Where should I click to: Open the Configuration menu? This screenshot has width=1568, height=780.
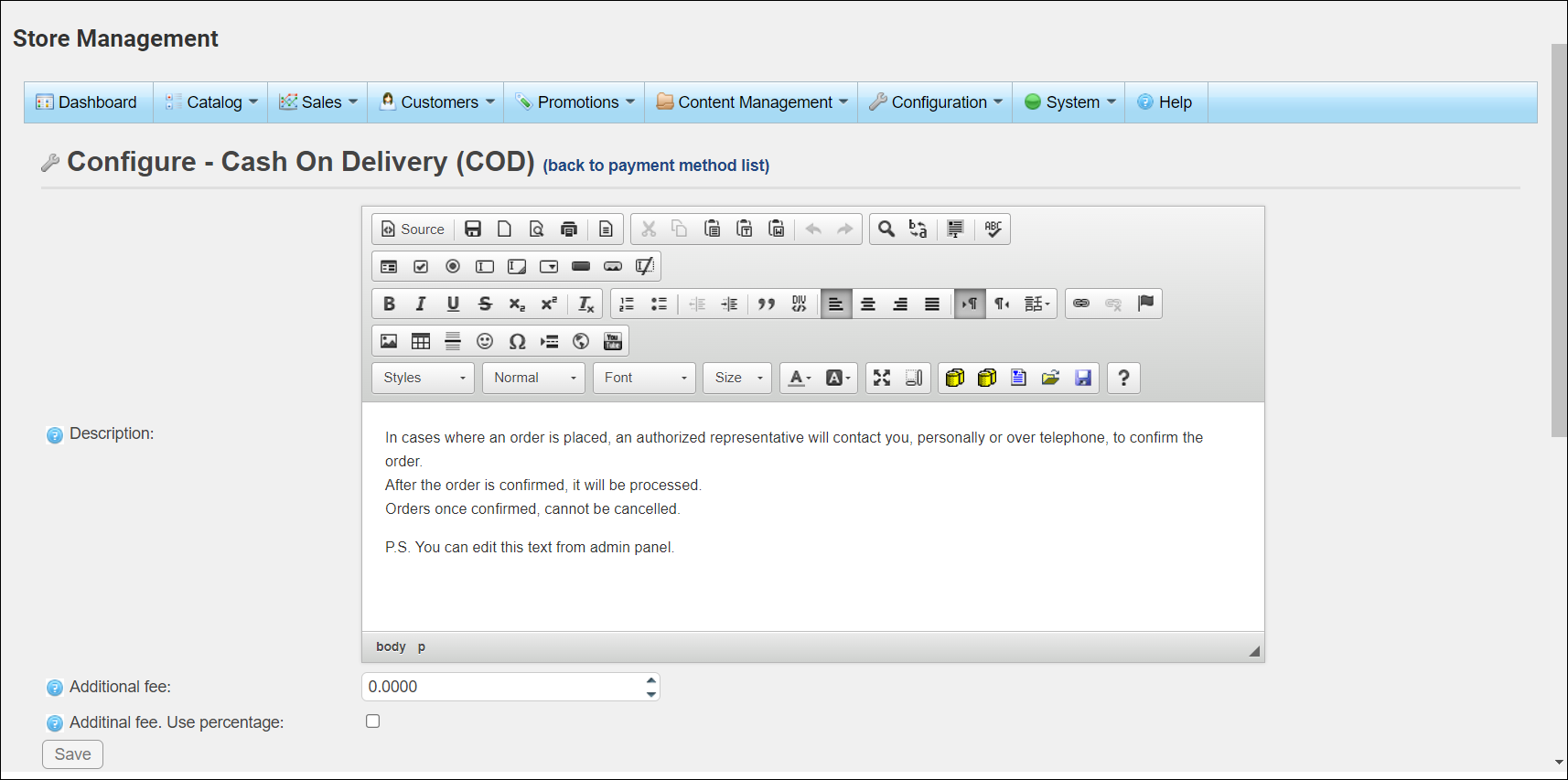coord(935,102)
